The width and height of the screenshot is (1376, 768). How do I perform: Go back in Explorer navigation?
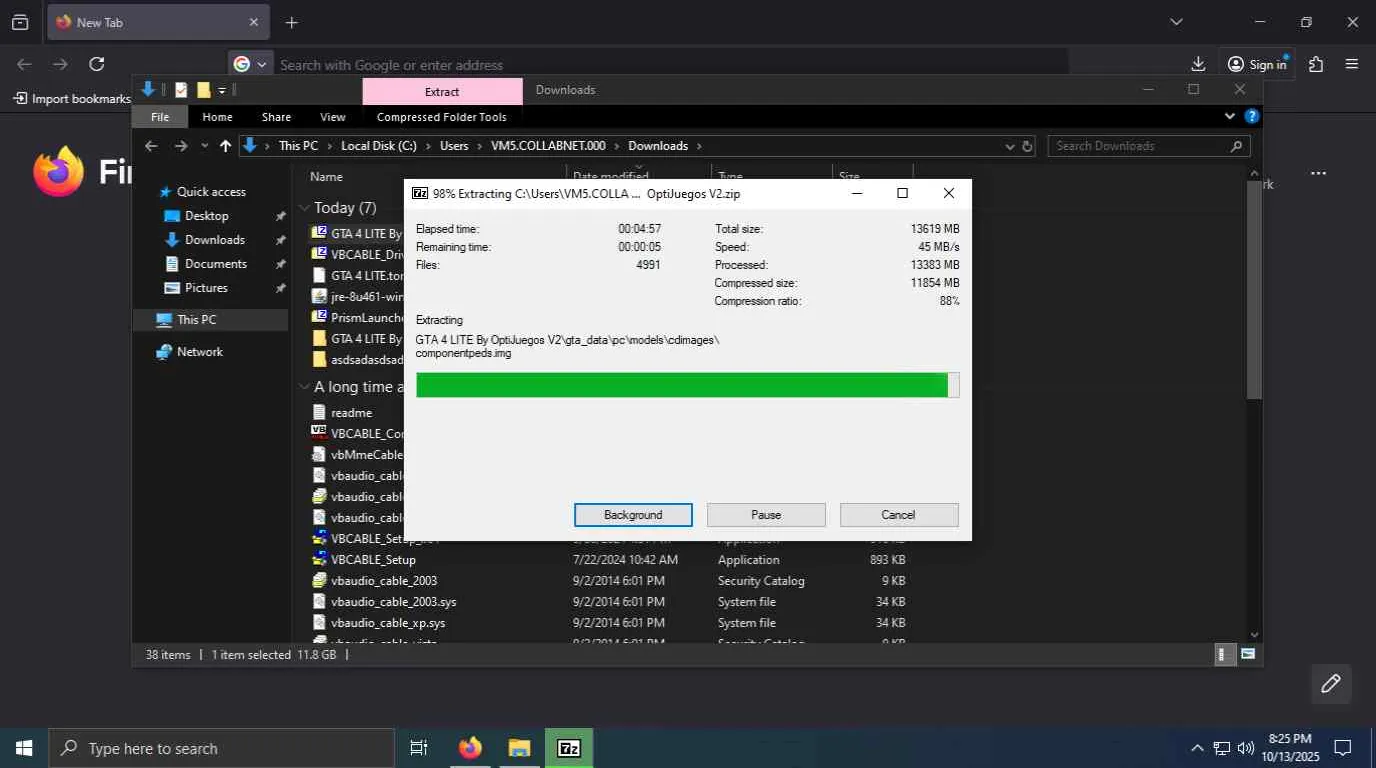click(x=151, y=146)
